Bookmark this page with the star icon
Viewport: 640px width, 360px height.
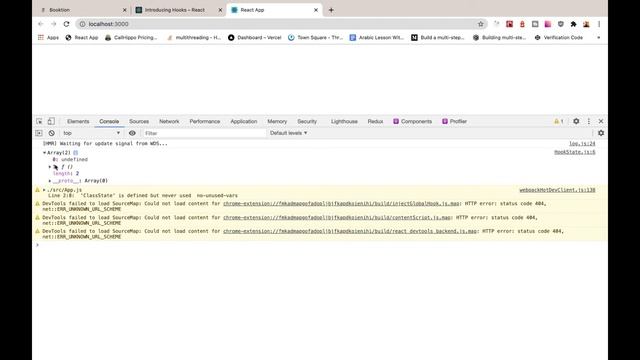(480, 24)
